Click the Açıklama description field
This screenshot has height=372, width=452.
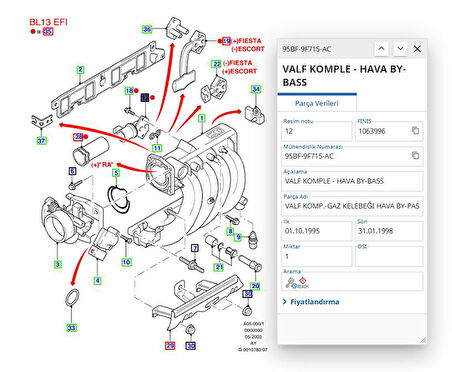[352, 181]
